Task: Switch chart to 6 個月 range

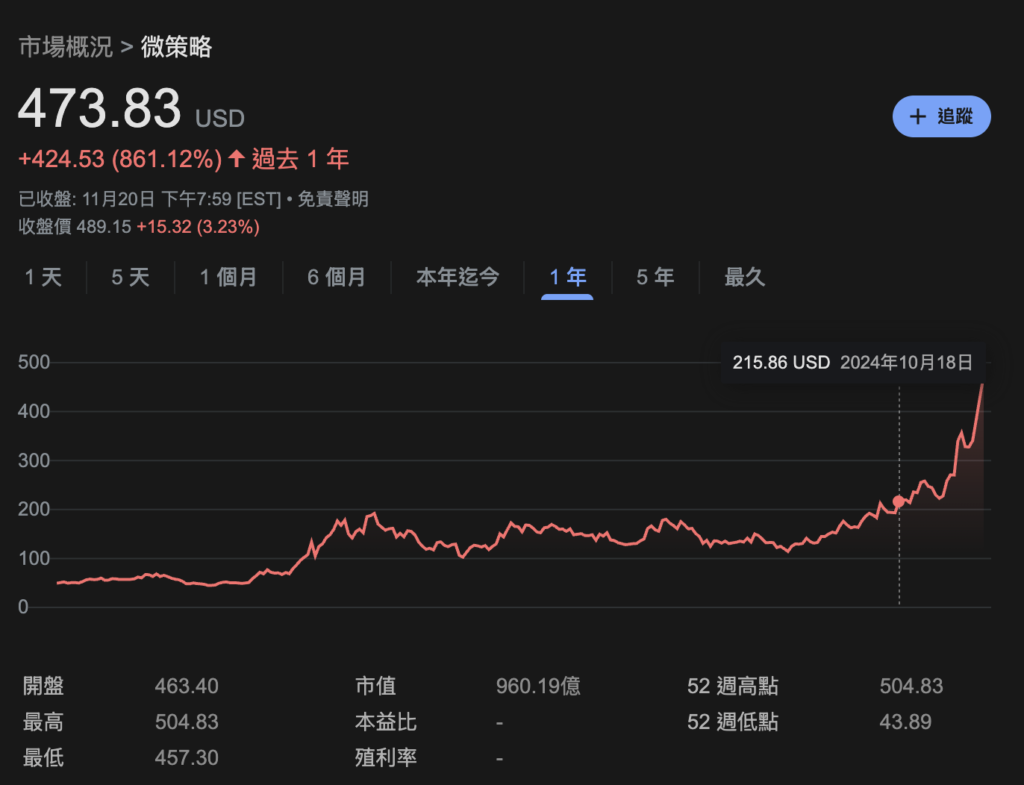Action: click(336, 277)
